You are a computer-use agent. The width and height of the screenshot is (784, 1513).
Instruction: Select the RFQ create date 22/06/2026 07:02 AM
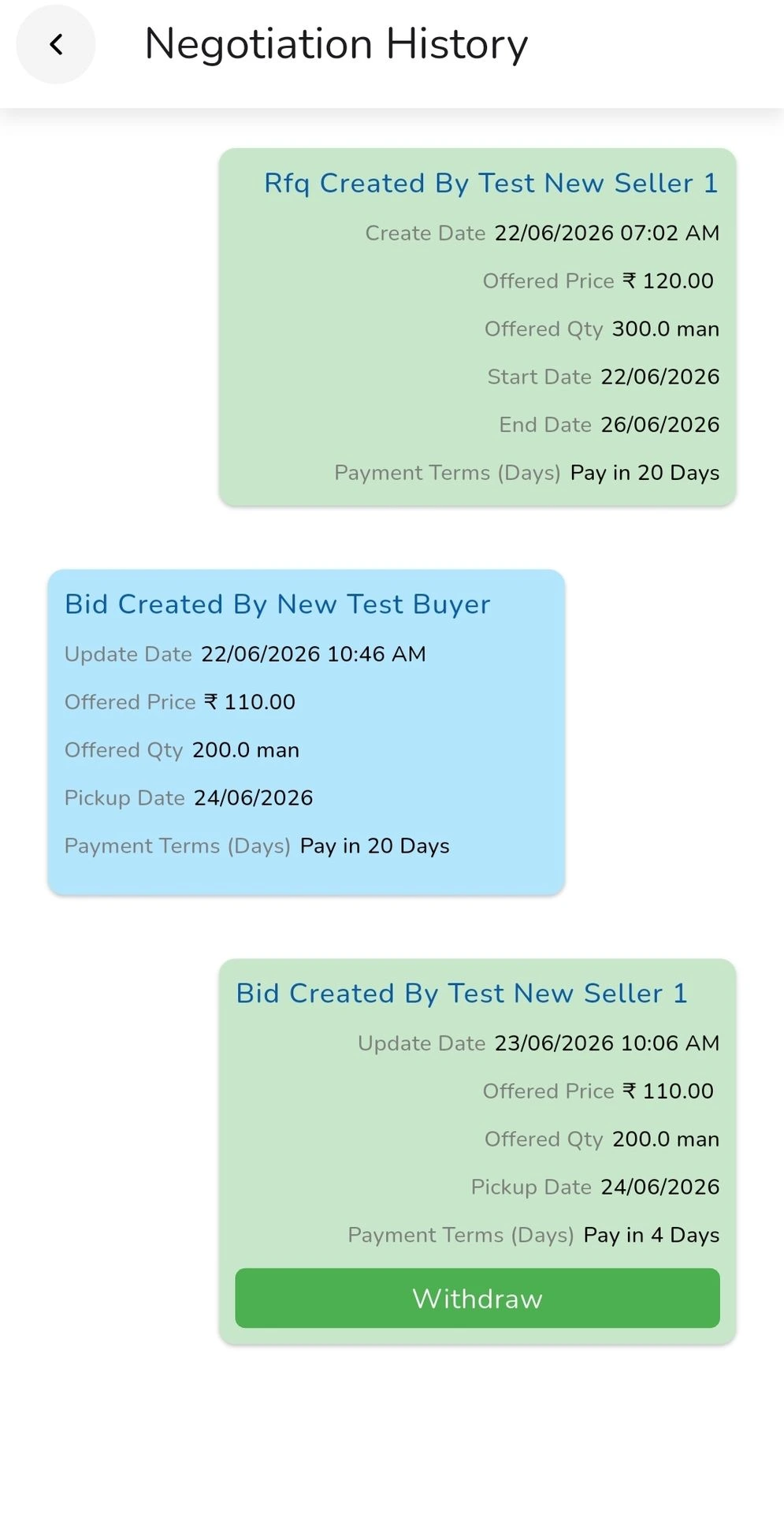(x=607, y=233)
